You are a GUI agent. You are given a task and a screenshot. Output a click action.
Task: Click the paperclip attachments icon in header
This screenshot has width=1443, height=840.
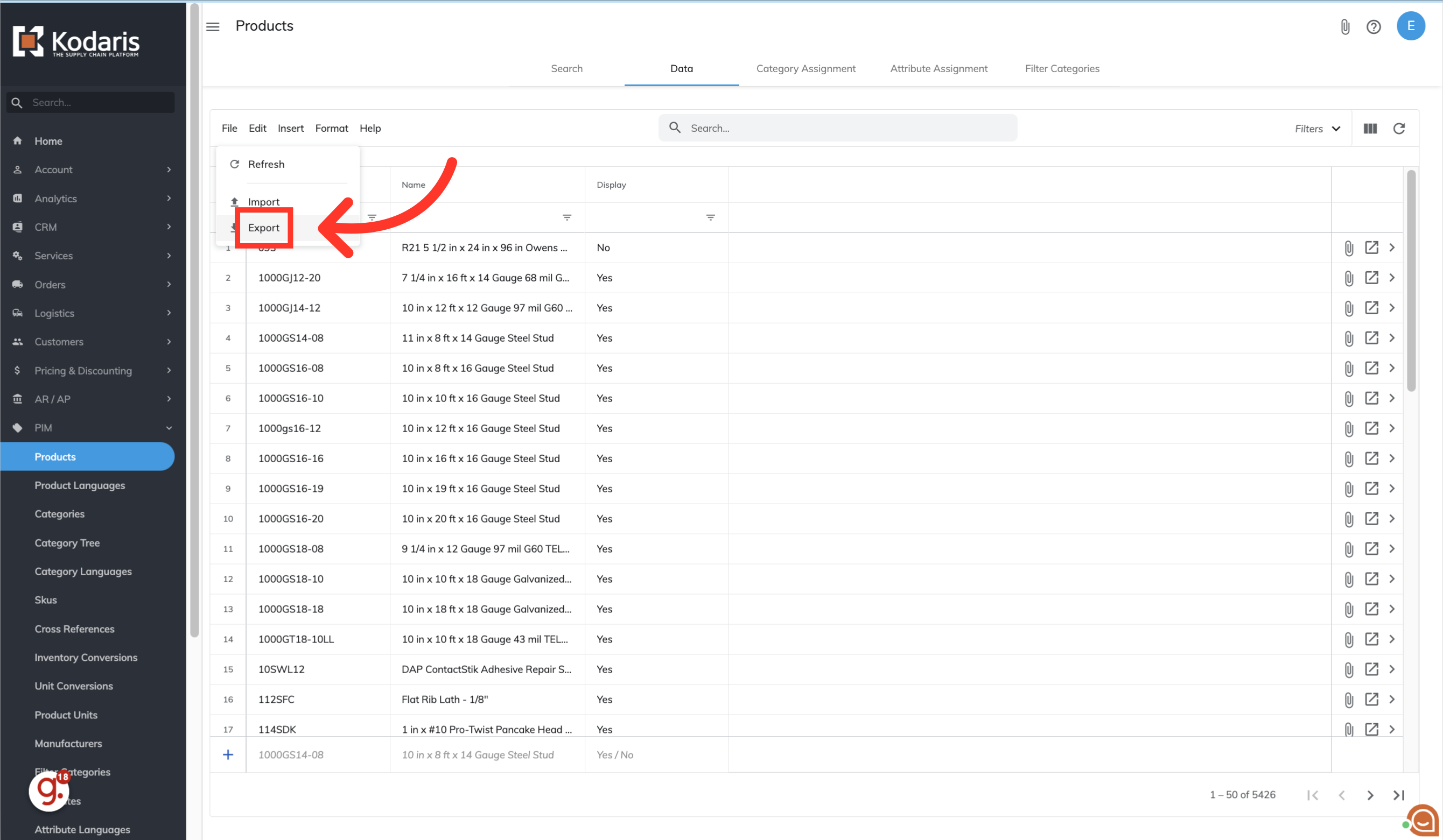1345,27
